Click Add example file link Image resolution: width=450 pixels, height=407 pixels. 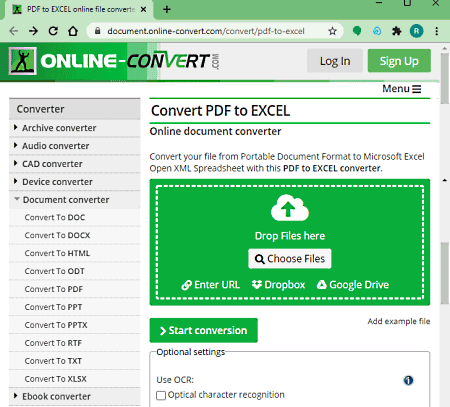point(399,321)
